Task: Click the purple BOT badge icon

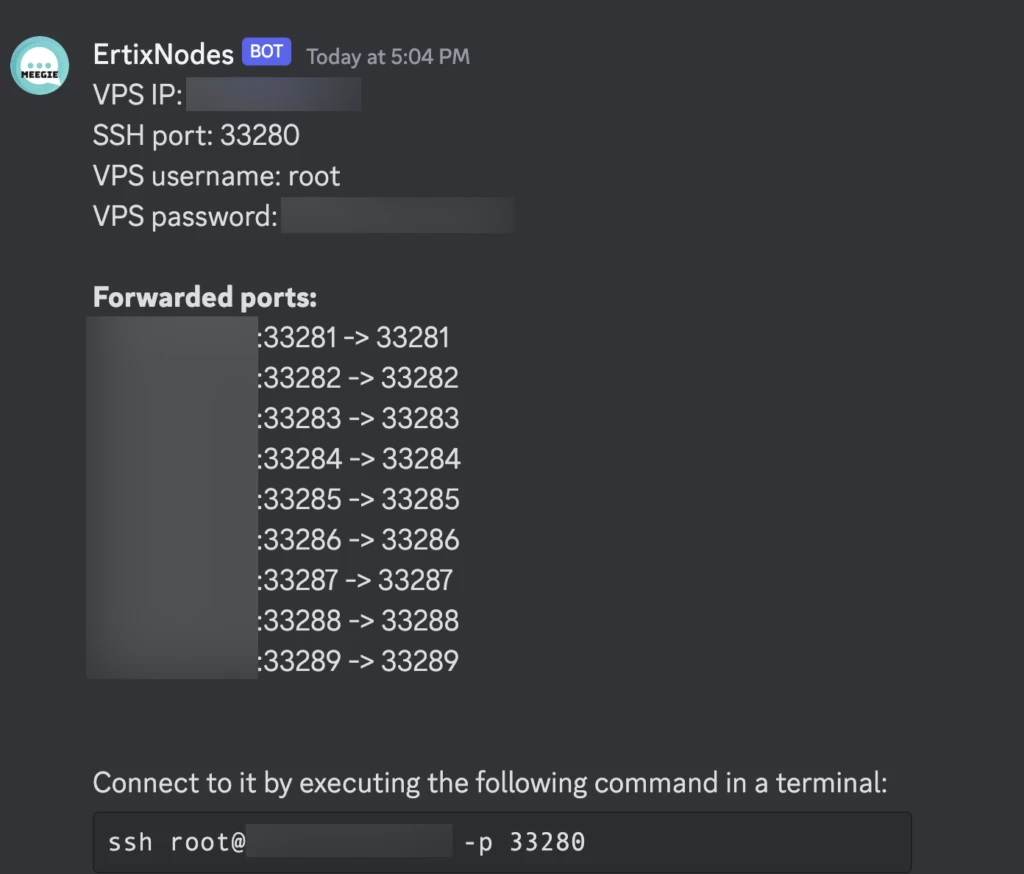Action: [265, 52]
